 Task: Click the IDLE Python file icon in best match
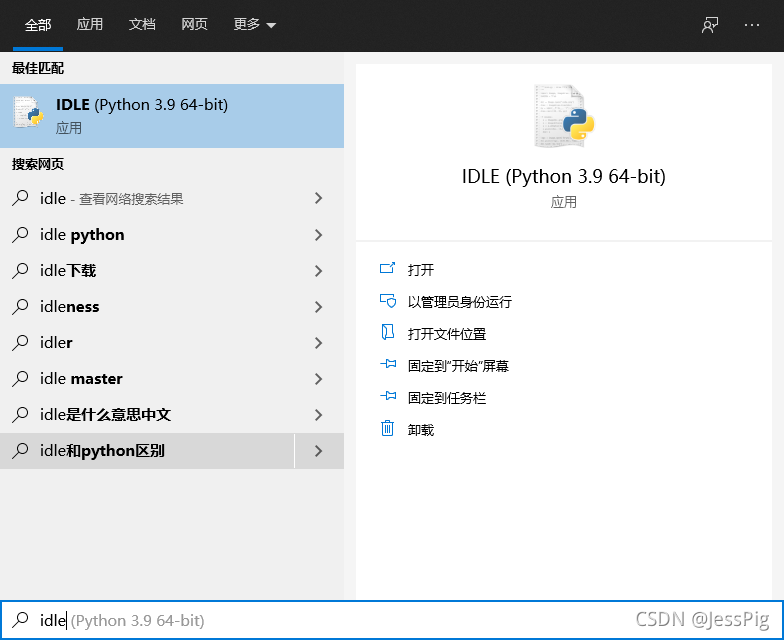pos(28,112)
